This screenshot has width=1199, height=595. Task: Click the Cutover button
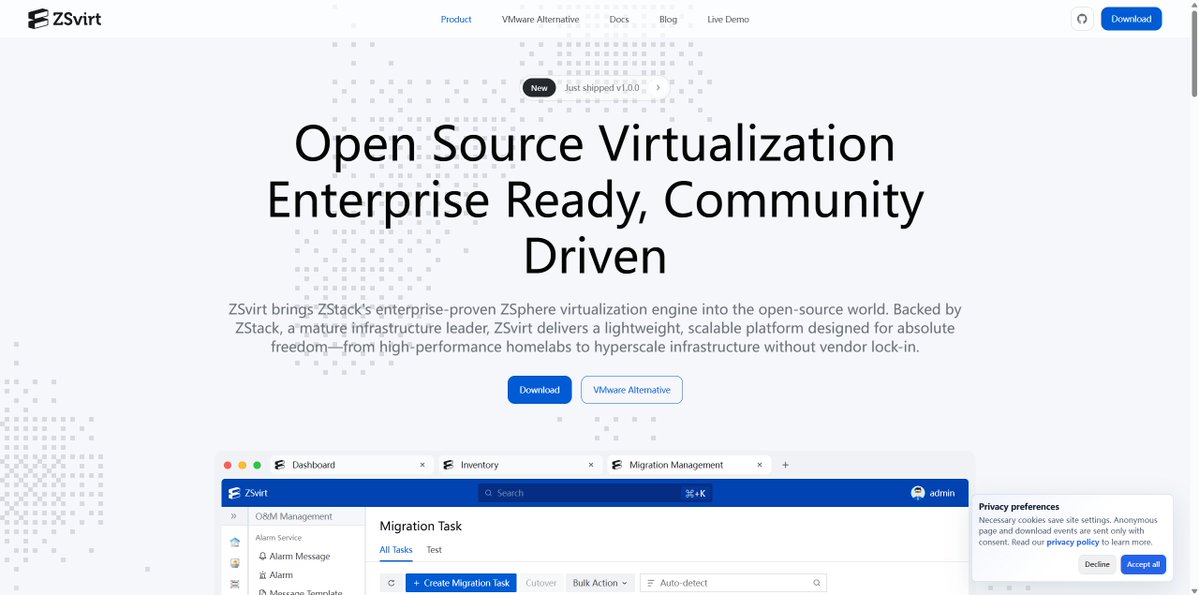click(x=541, y=583)
